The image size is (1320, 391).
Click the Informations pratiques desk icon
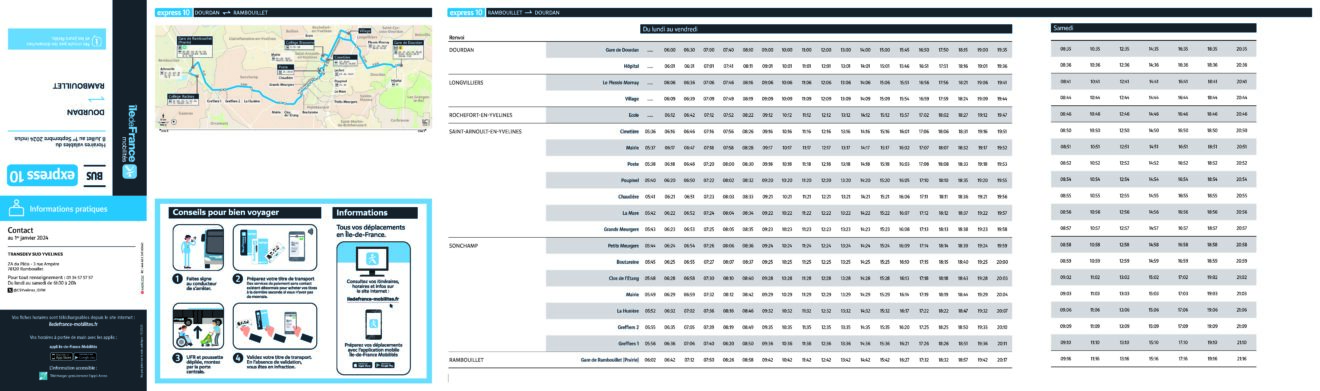(15, 209)
